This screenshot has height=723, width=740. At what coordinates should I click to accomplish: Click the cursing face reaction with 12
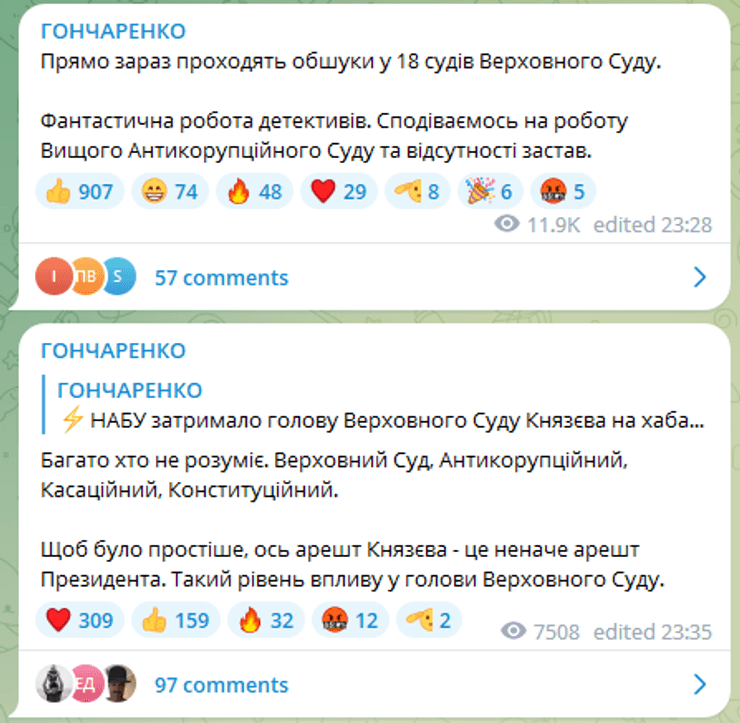tap(350, 621)
